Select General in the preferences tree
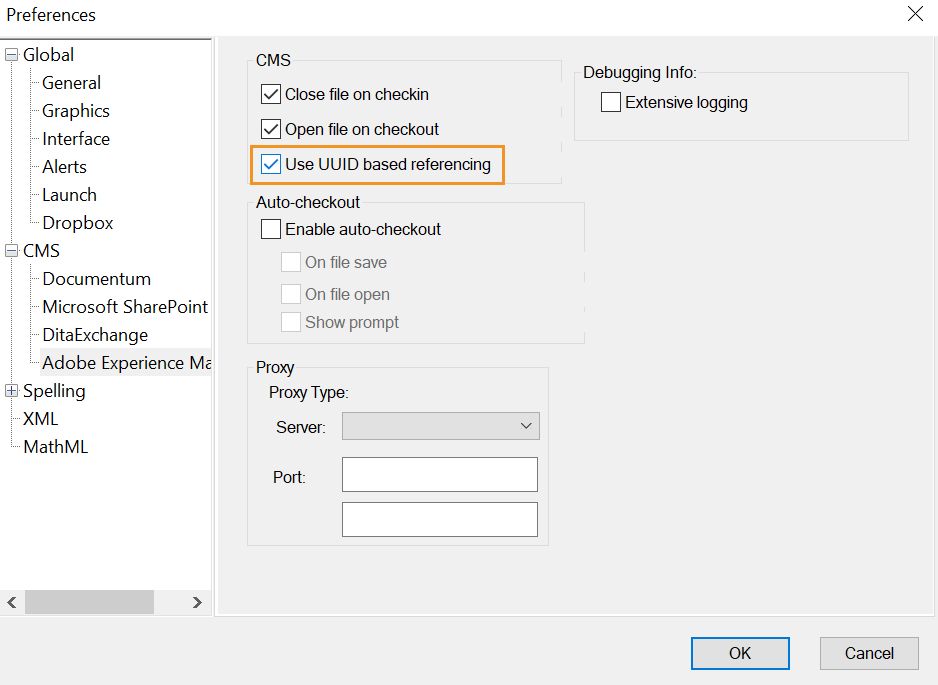Image resolution: width=938 pixels, height=685 pixels. pyautogui.click(x=71, y=83)
